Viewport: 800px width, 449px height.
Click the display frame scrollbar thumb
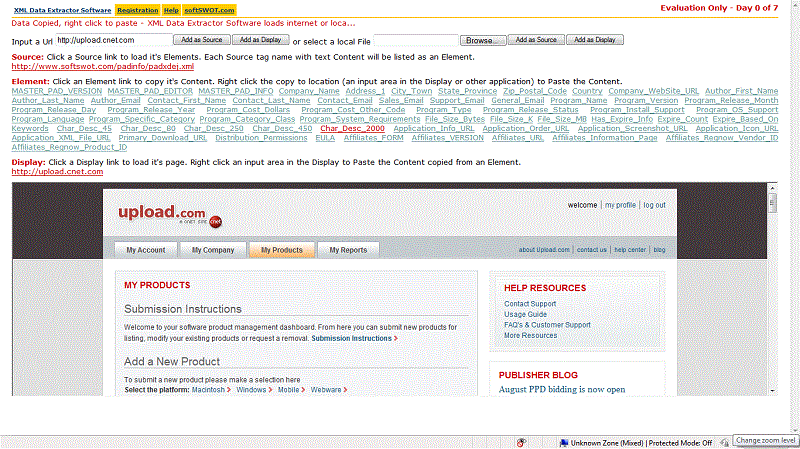pos(772,203)
